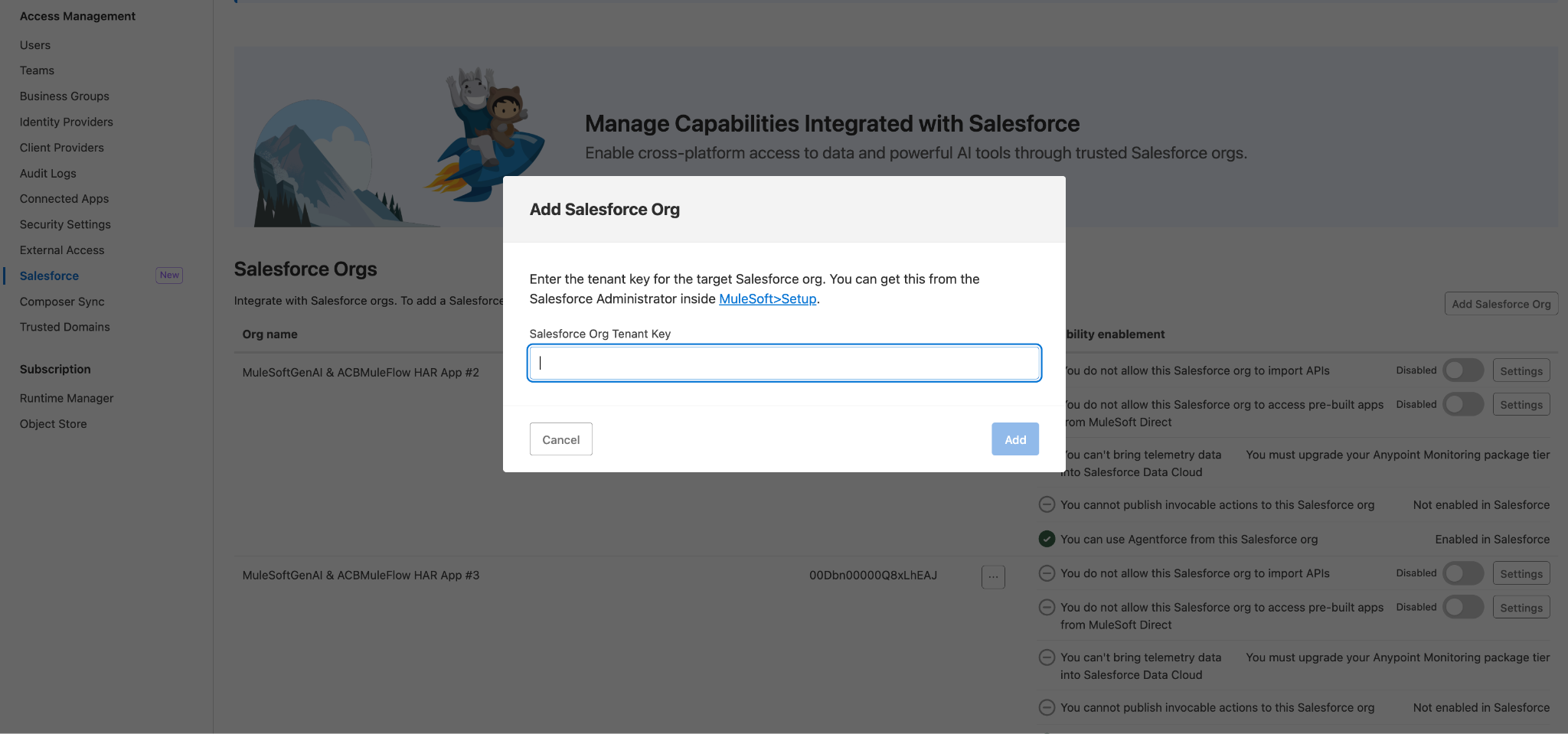Click green check icon beside Agentforce capability

click(1047, 539)
